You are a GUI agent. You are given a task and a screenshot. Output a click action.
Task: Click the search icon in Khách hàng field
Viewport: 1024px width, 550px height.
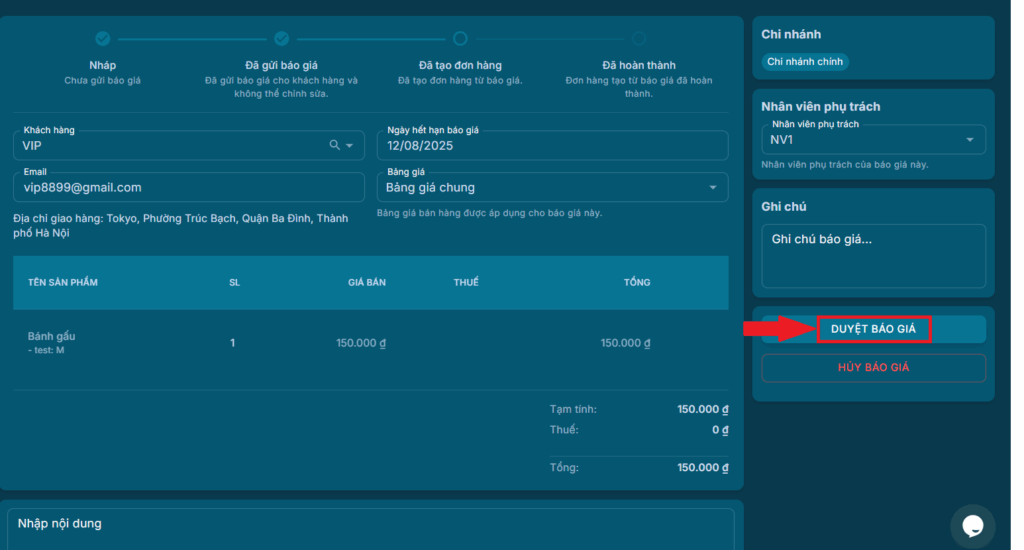pos(335,145)
